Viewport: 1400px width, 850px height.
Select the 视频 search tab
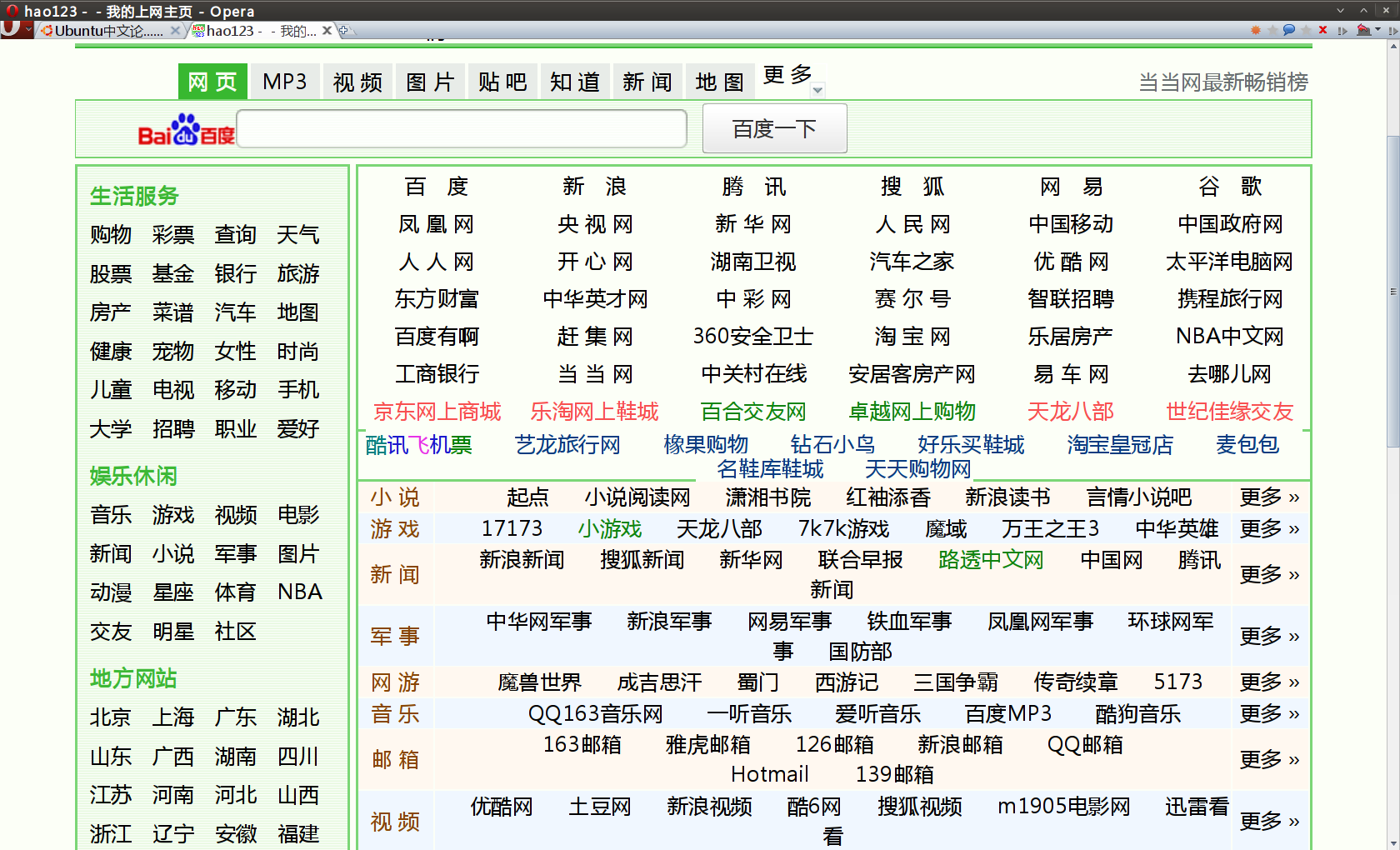357,82
